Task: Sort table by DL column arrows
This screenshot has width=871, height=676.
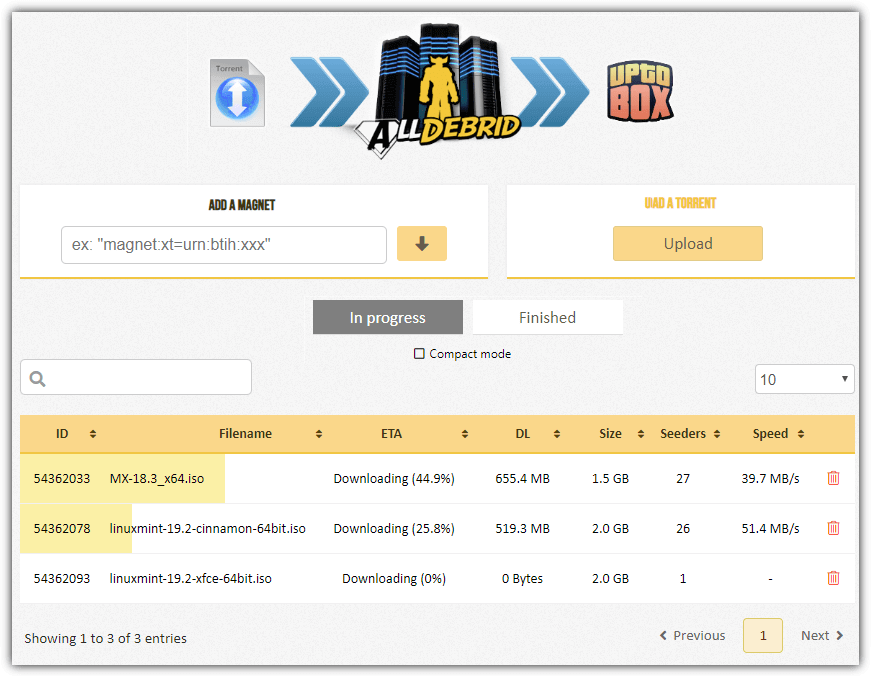Action: 557,434
